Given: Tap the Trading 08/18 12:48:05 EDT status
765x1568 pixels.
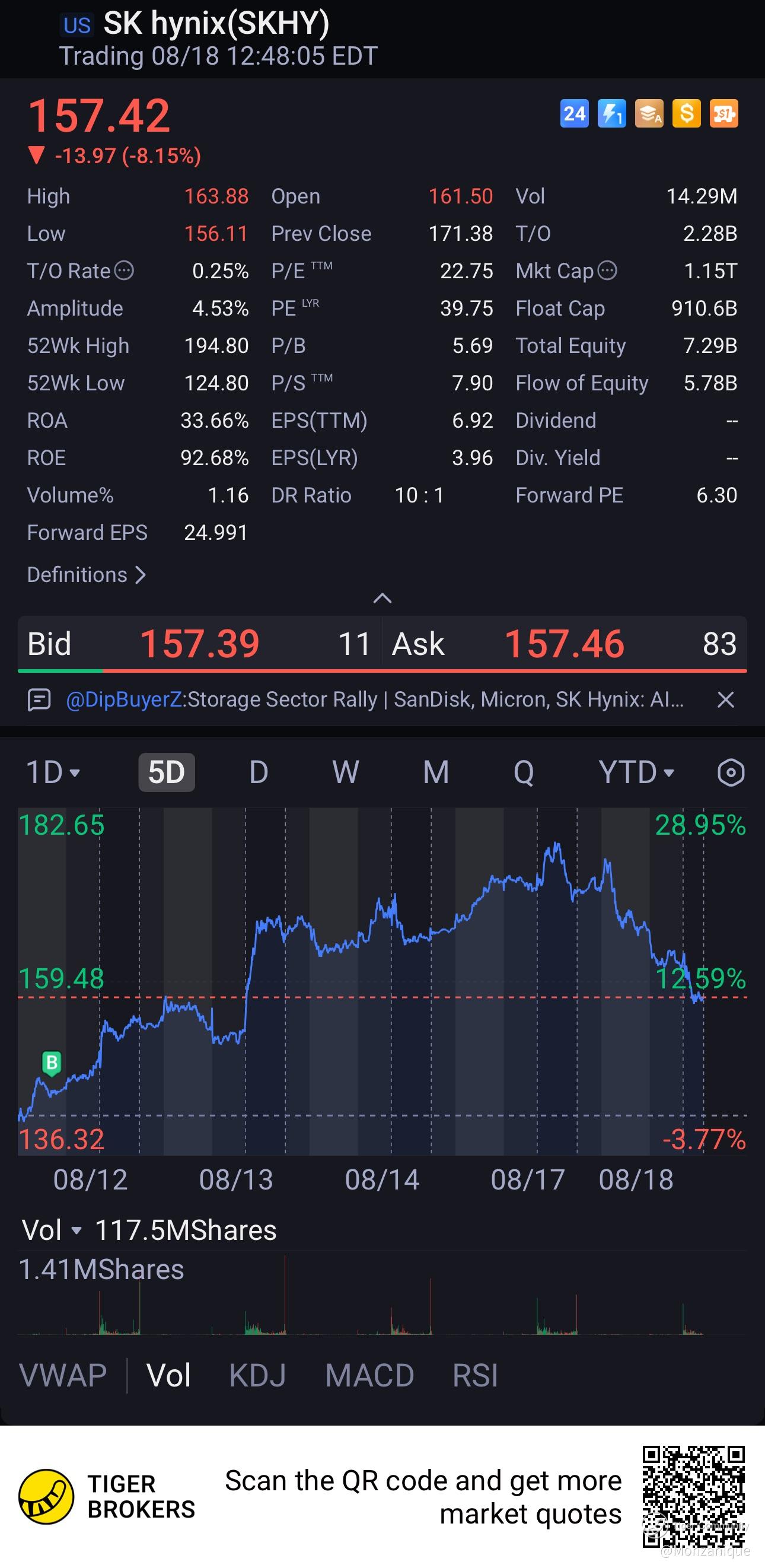Looking at the screenshot, I should click(218, 56).
